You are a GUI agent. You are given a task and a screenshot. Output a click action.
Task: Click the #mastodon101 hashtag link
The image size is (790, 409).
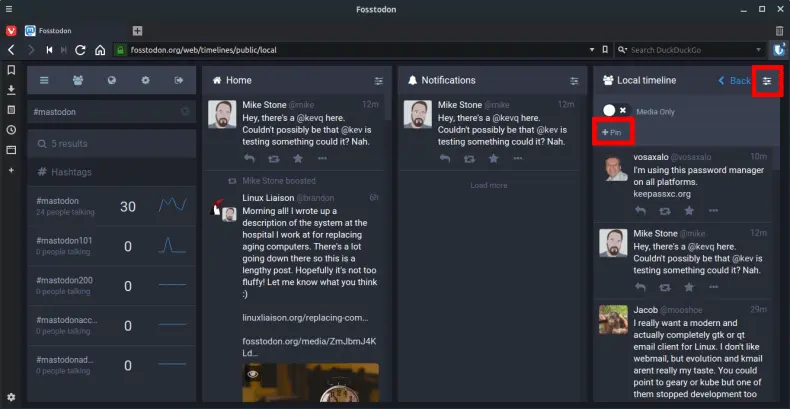[x=64, y=241]
